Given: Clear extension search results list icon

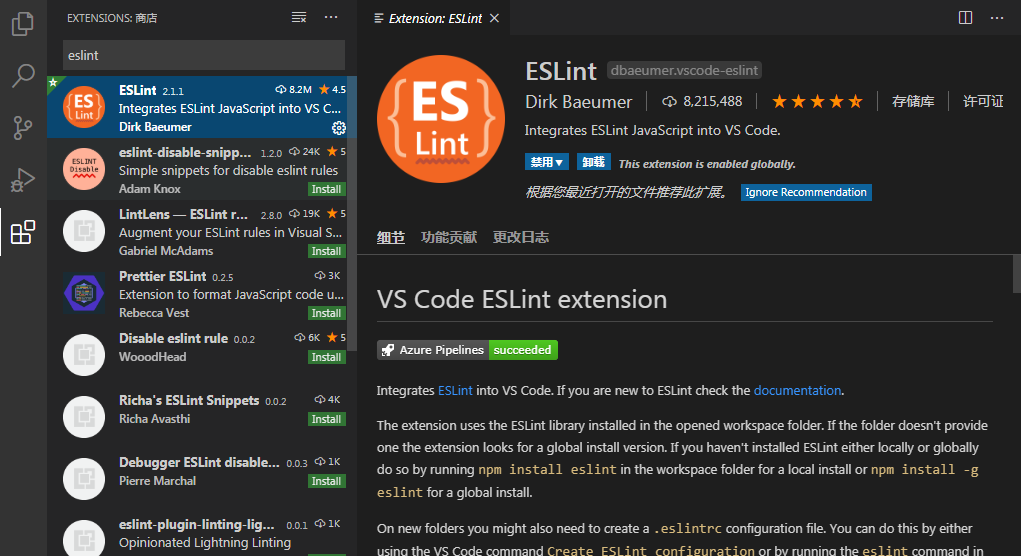Looking at the screenshot, I should point(299,18).
